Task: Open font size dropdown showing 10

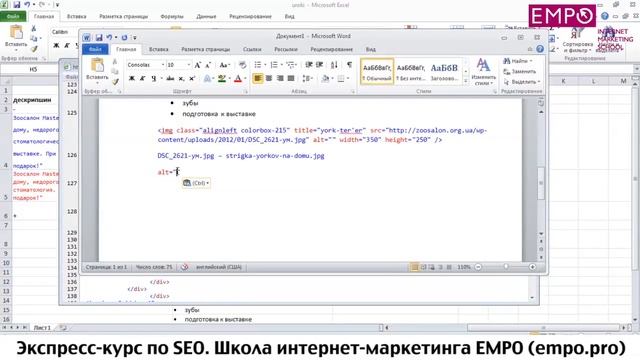Action: (x=189, y=65)
